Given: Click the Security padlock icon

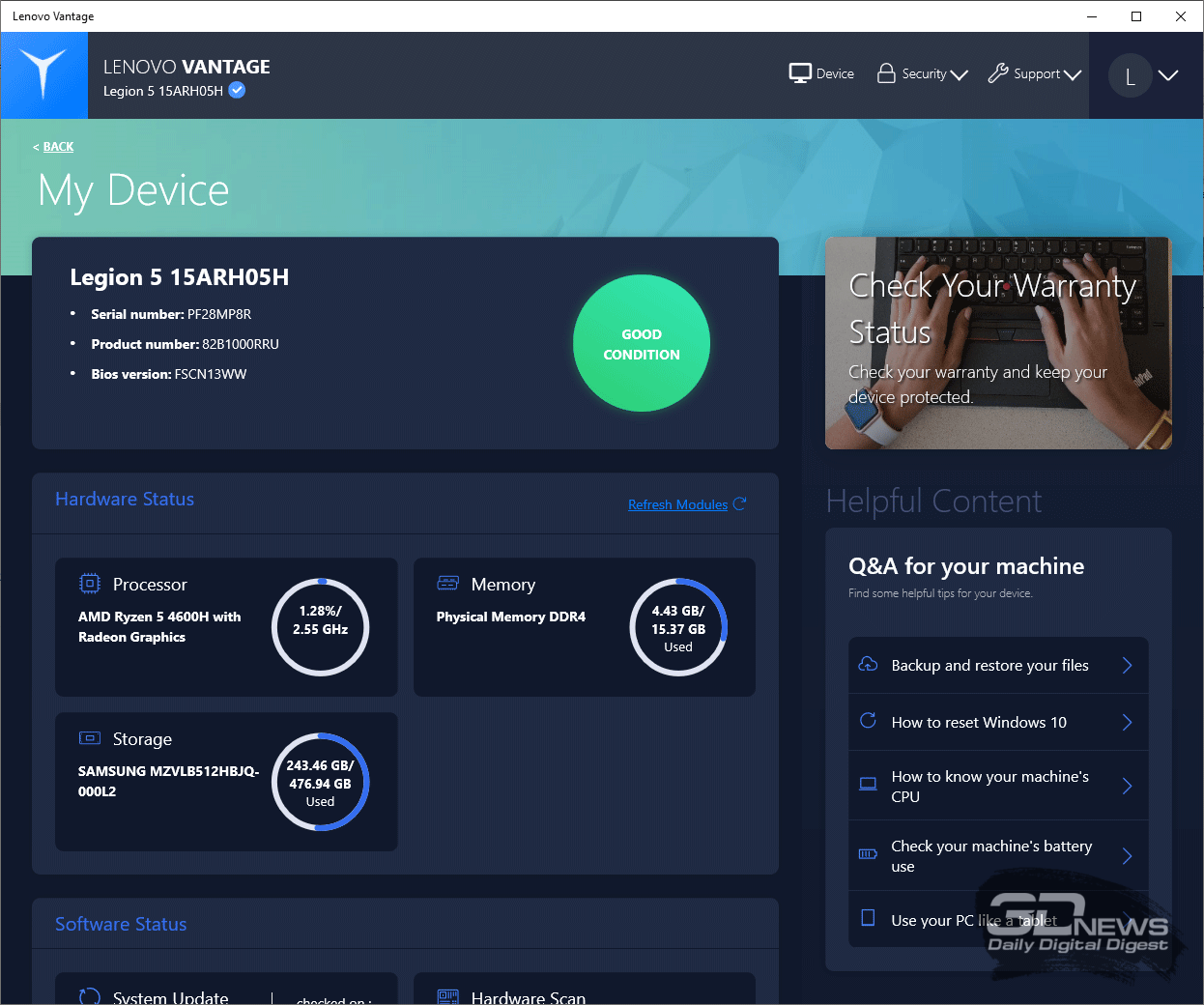Looking at the screenshot, I should tap(886, 73).
